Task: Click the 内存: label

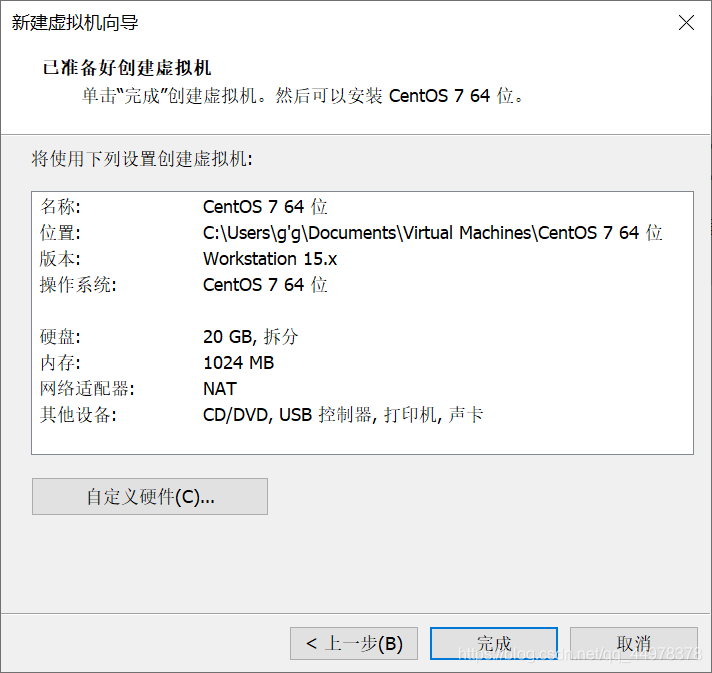Action: 60,363
